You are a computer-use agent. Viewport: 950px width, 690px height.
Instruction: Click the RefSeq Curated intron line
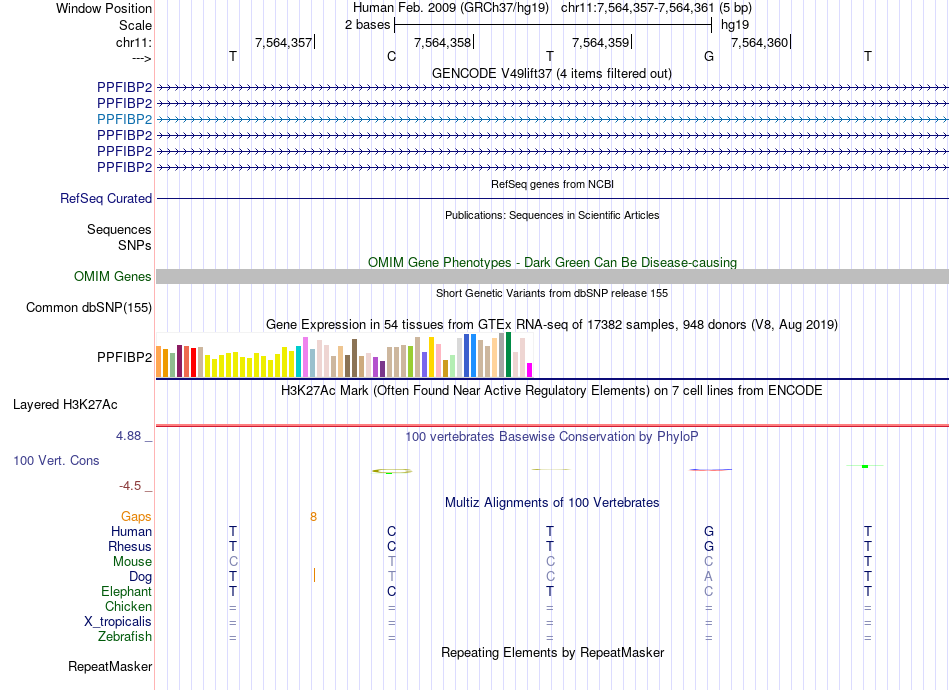tap(552, 198)
